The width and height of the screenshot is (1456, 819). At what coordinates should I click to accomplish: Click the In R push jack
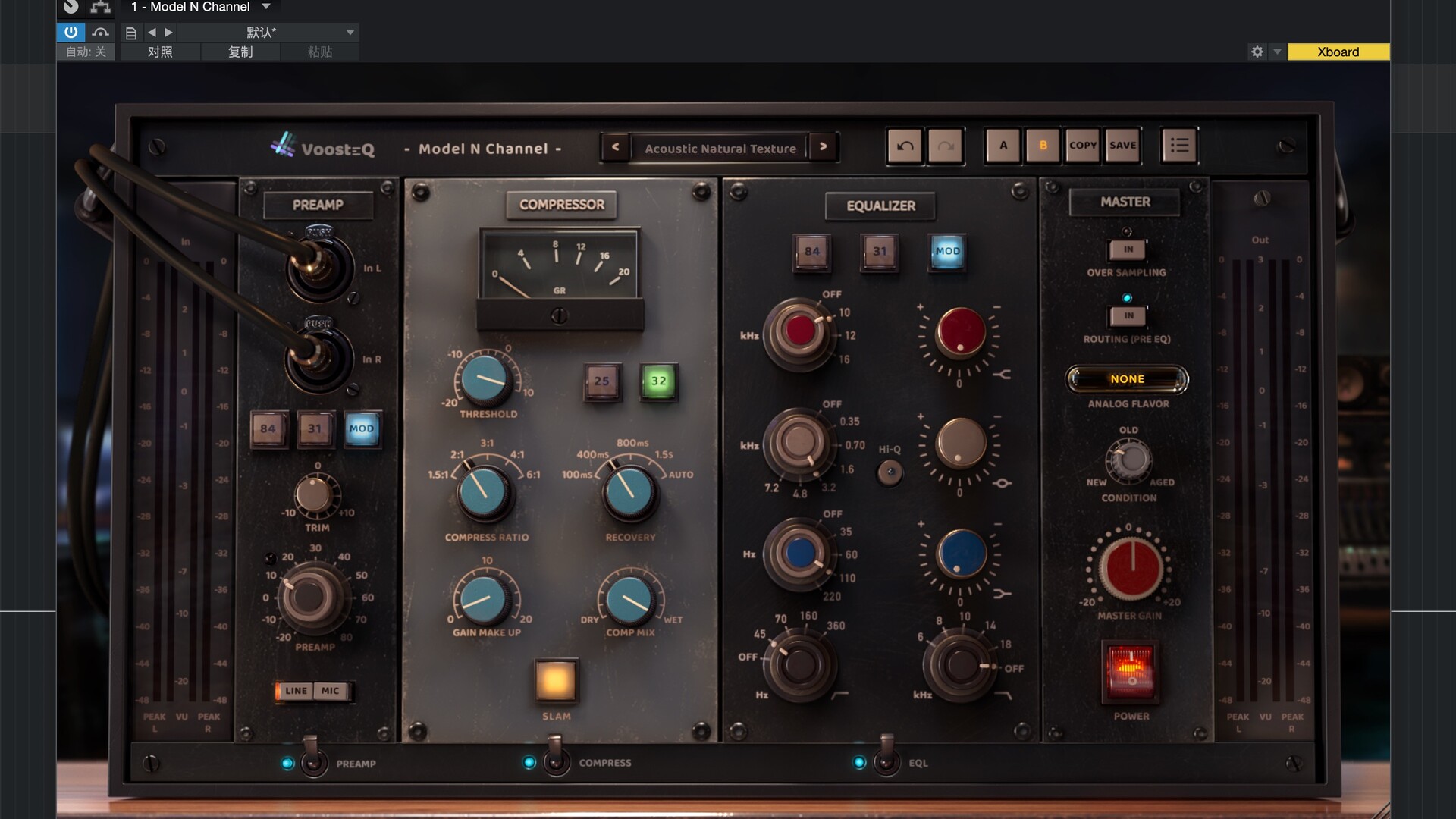click(318, 358)
